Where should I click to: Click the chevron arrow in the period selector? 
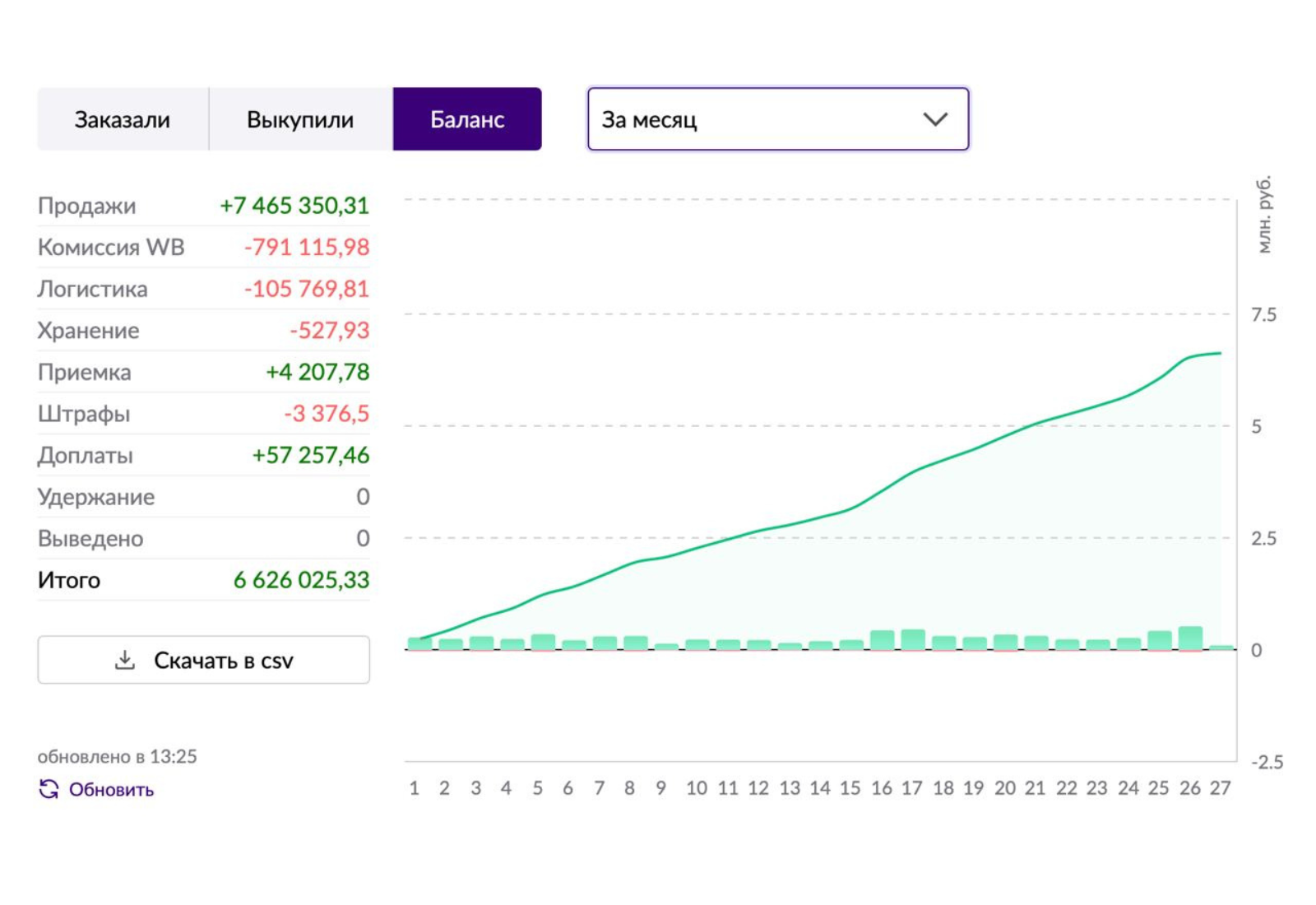935,119
